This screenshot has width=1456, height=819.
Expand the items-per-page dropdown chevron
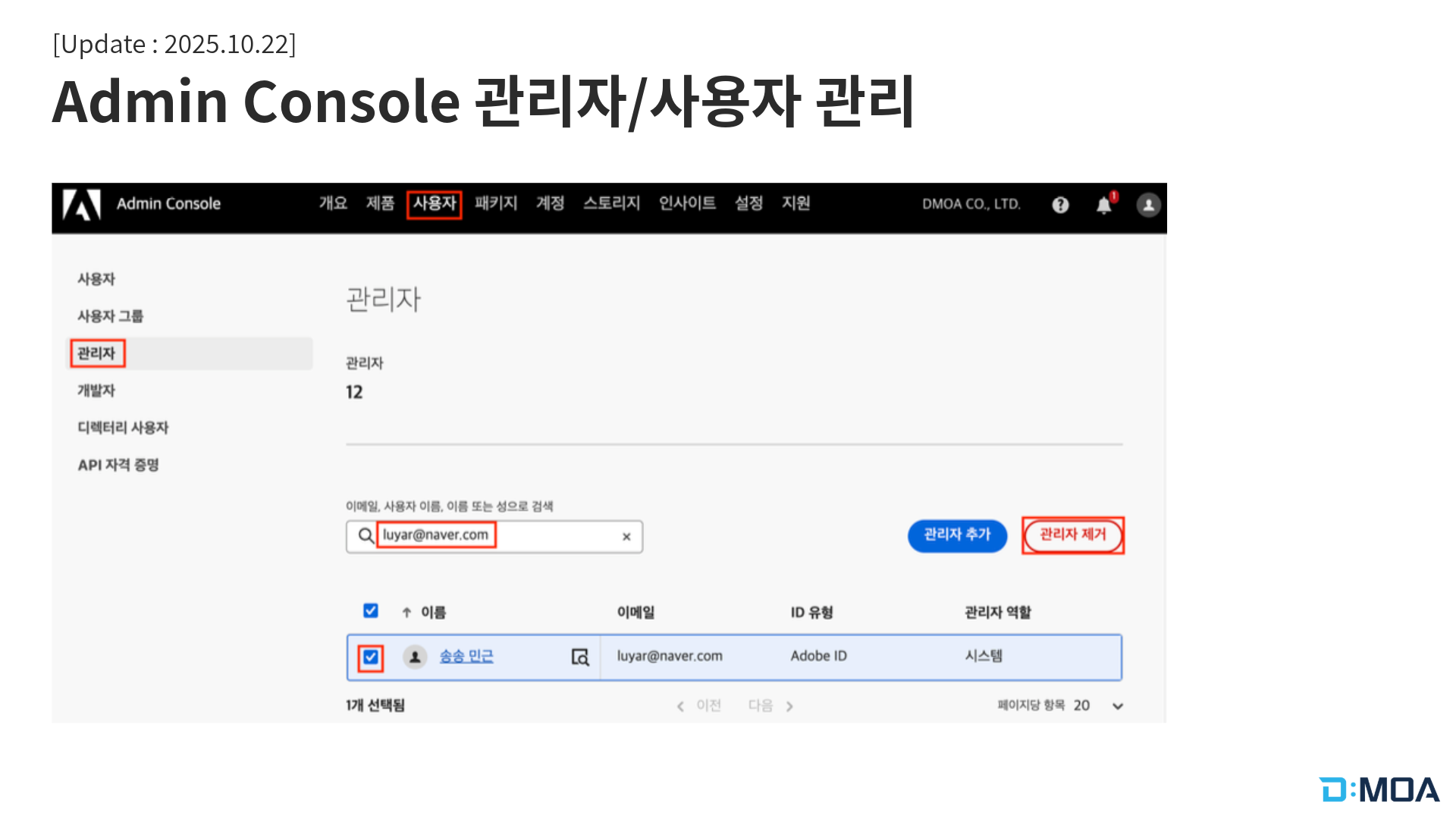pos(1118,706)
